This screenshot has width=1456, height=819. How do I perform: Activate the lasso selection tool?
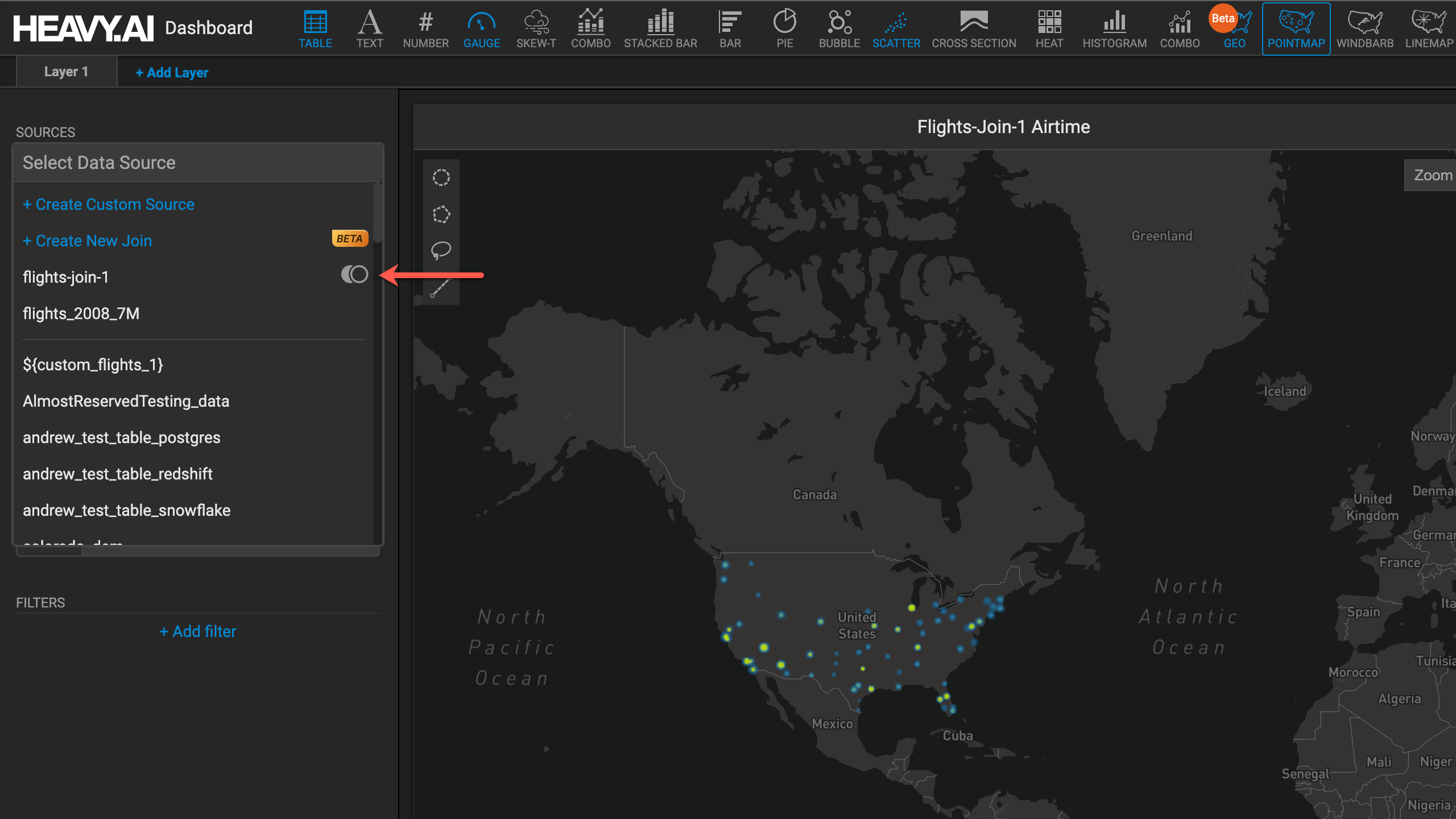point(441,250)
